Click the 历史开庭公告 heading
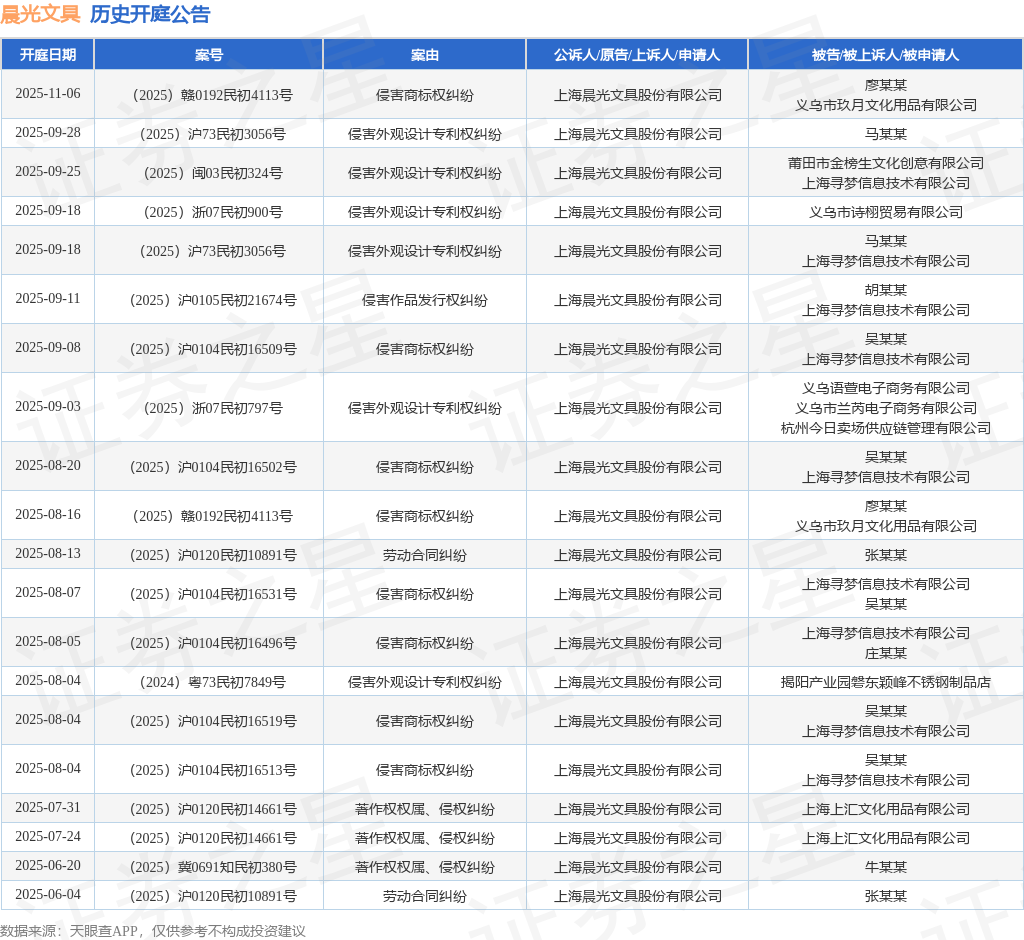Screen dimensions: 1024x940 (x=150, y=14)
